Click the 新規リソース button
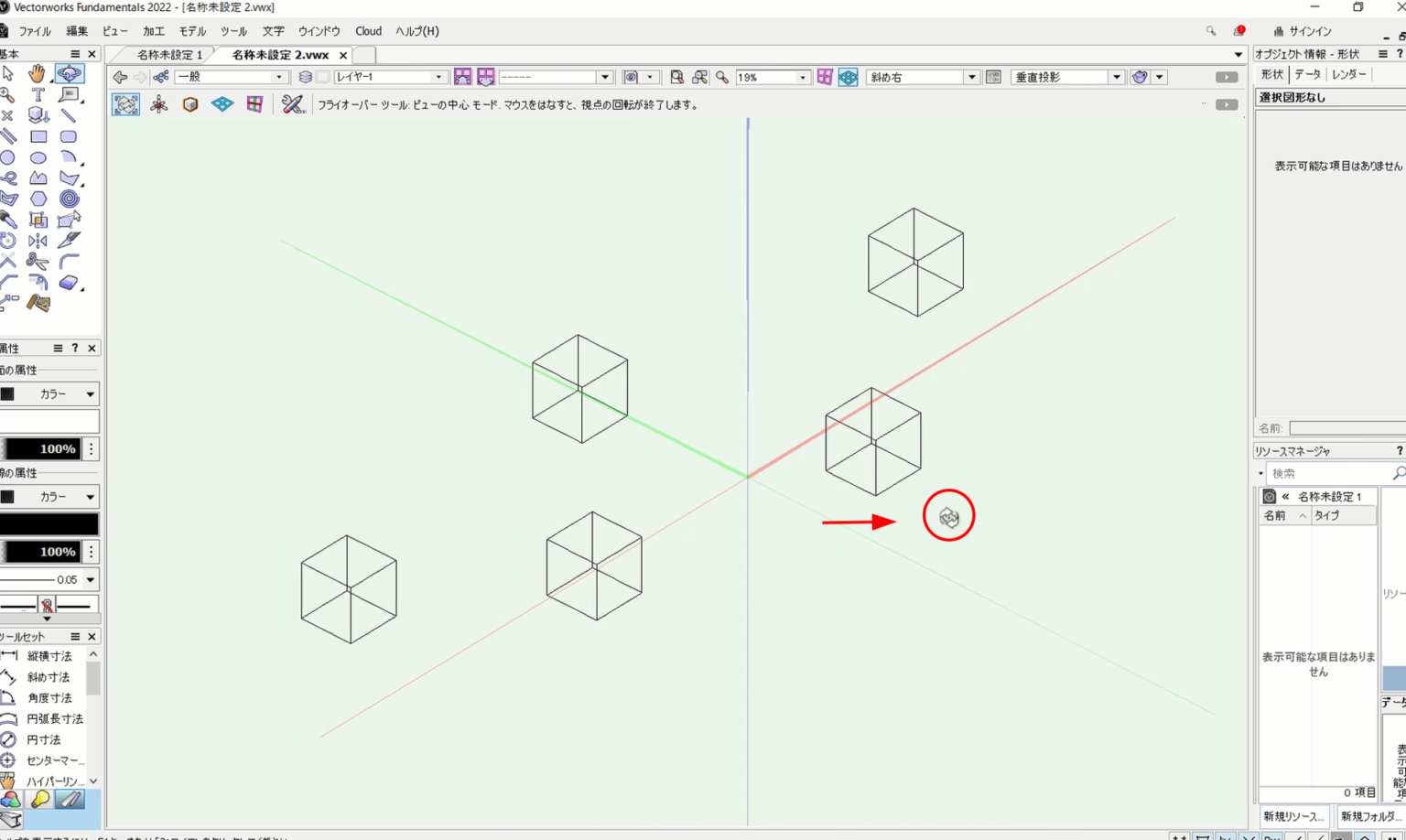Screen dimensions: 1406x840 click(1292, 816)
